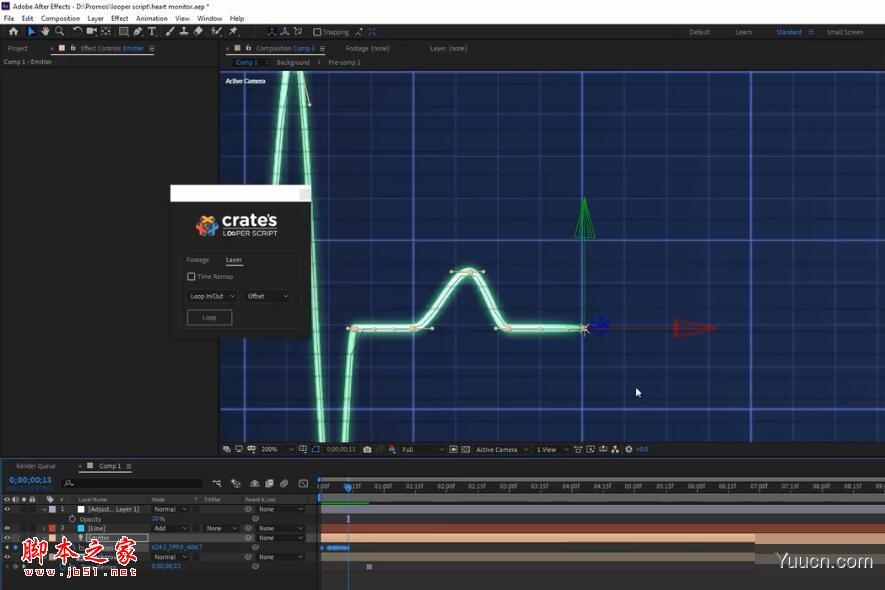Select the Brush tool

coord(170,32)
